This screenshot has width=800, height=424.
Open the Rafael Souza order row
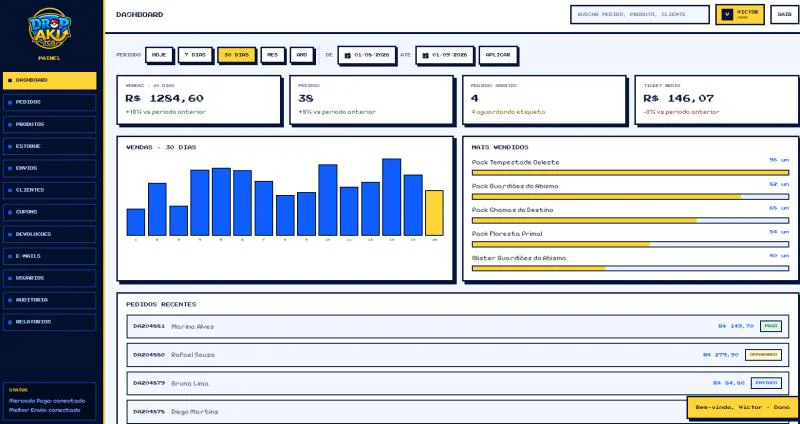pos(458,355)
